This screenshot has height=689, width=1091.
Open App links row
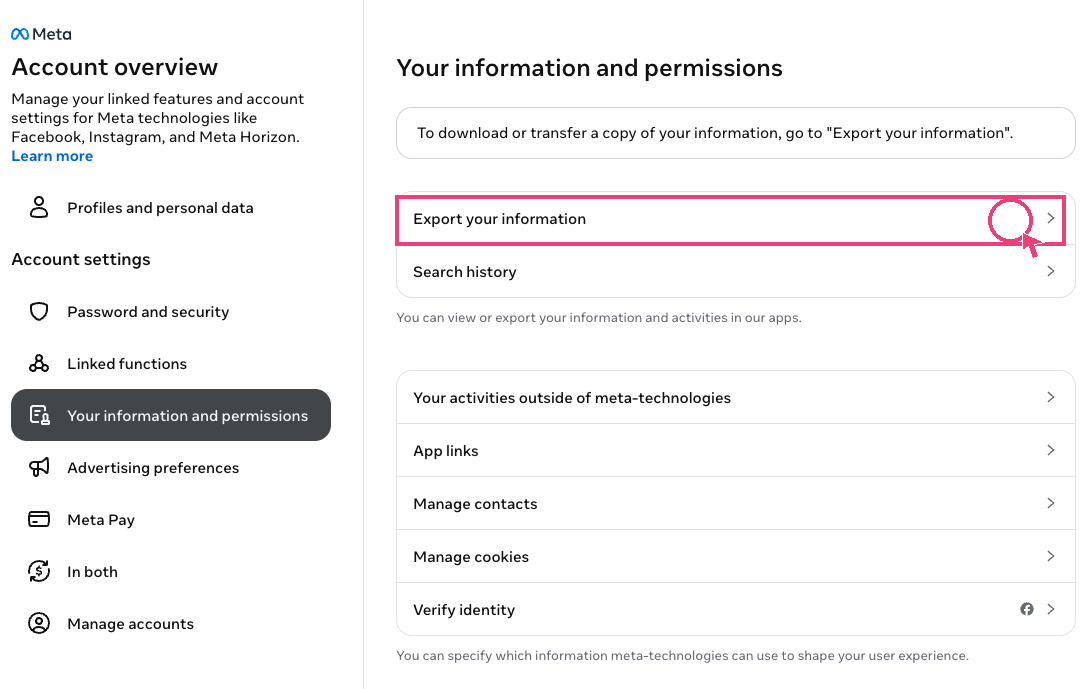[x=735, y=450]
